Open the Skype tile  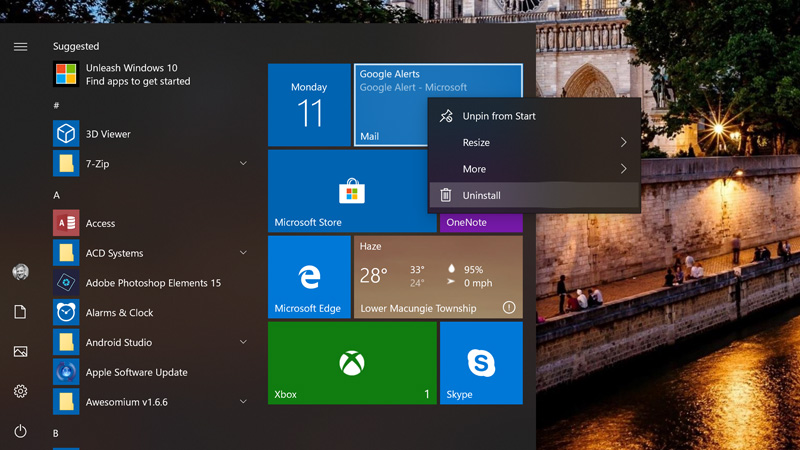click(481, 363)
